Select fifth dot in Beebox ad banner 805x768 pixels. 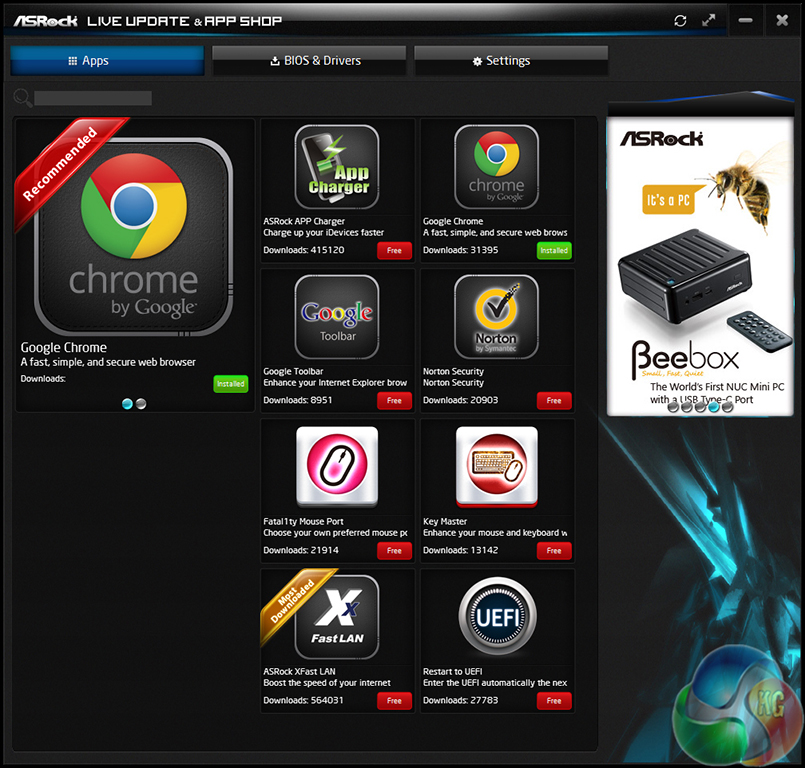727,407
